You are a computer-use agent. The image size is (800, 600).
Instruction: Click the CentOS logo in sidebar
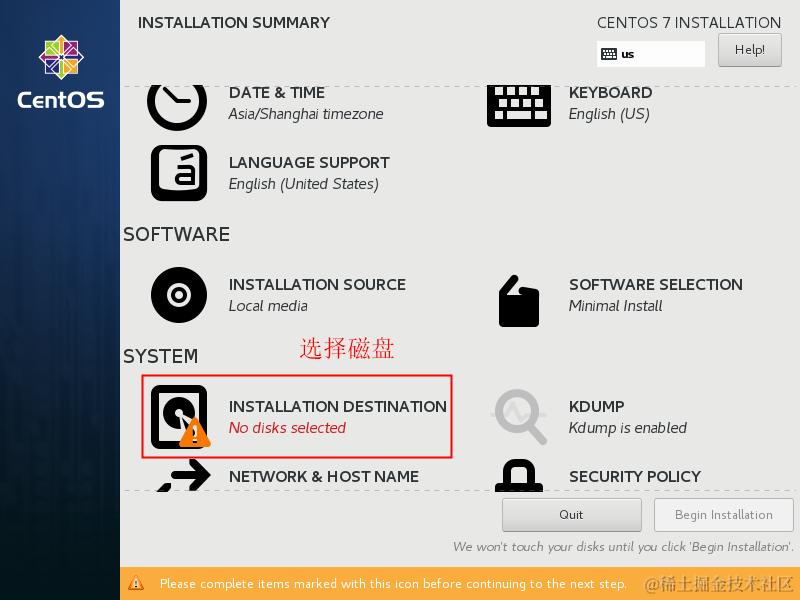click(x=61, y=72)
